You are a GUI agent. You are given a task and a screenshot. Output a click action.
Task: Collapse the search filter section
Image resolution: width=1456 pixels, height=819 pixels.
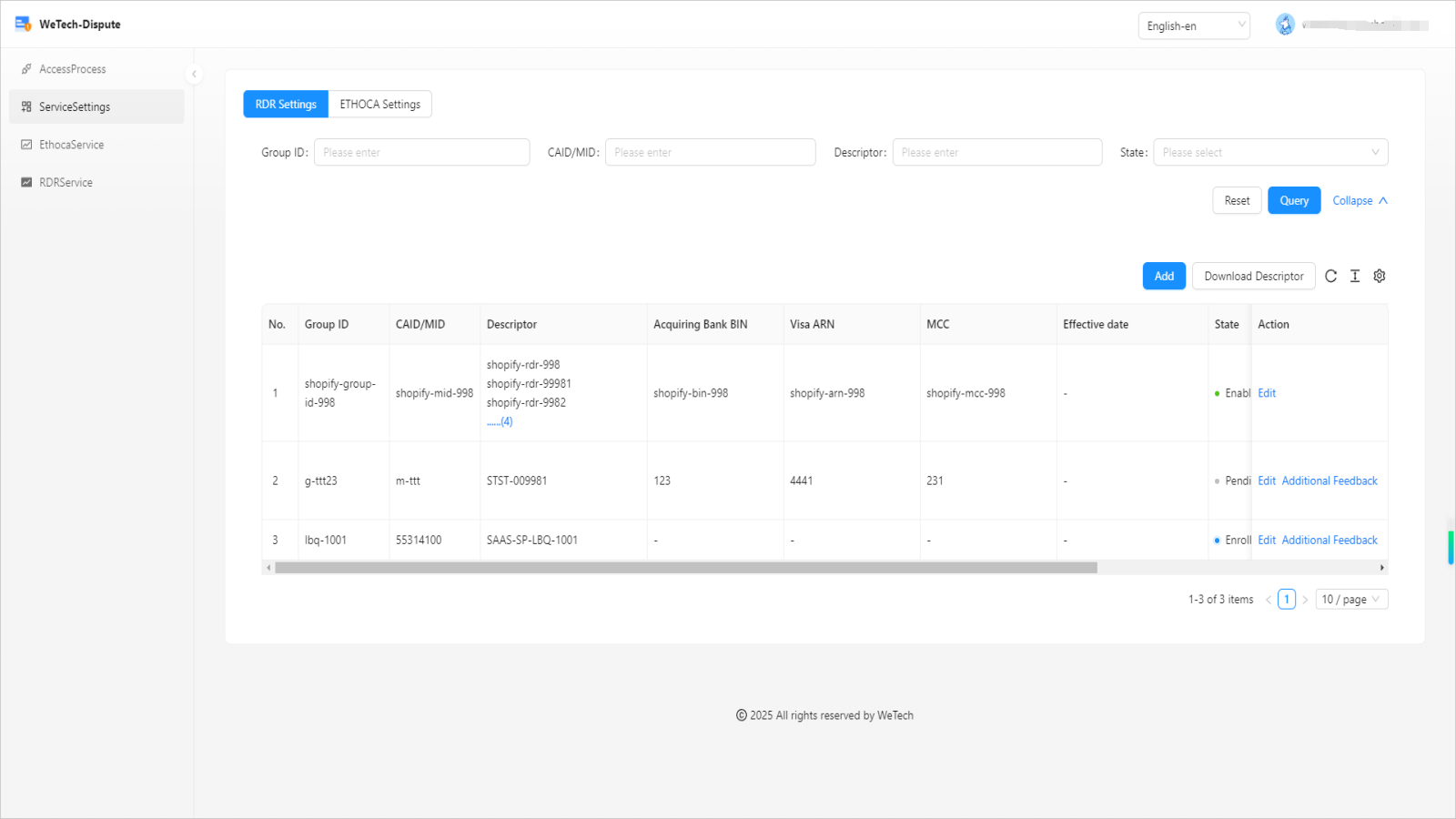click(1360, 200)
